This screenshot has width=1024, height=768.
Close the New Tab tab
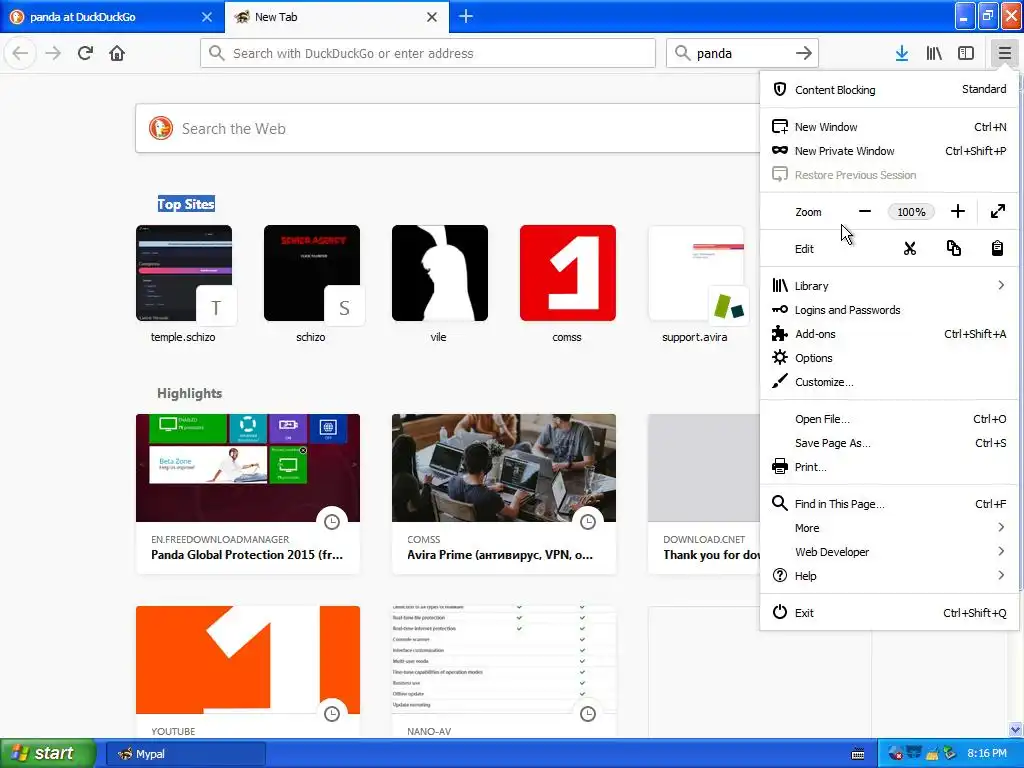tap(432, 17)
